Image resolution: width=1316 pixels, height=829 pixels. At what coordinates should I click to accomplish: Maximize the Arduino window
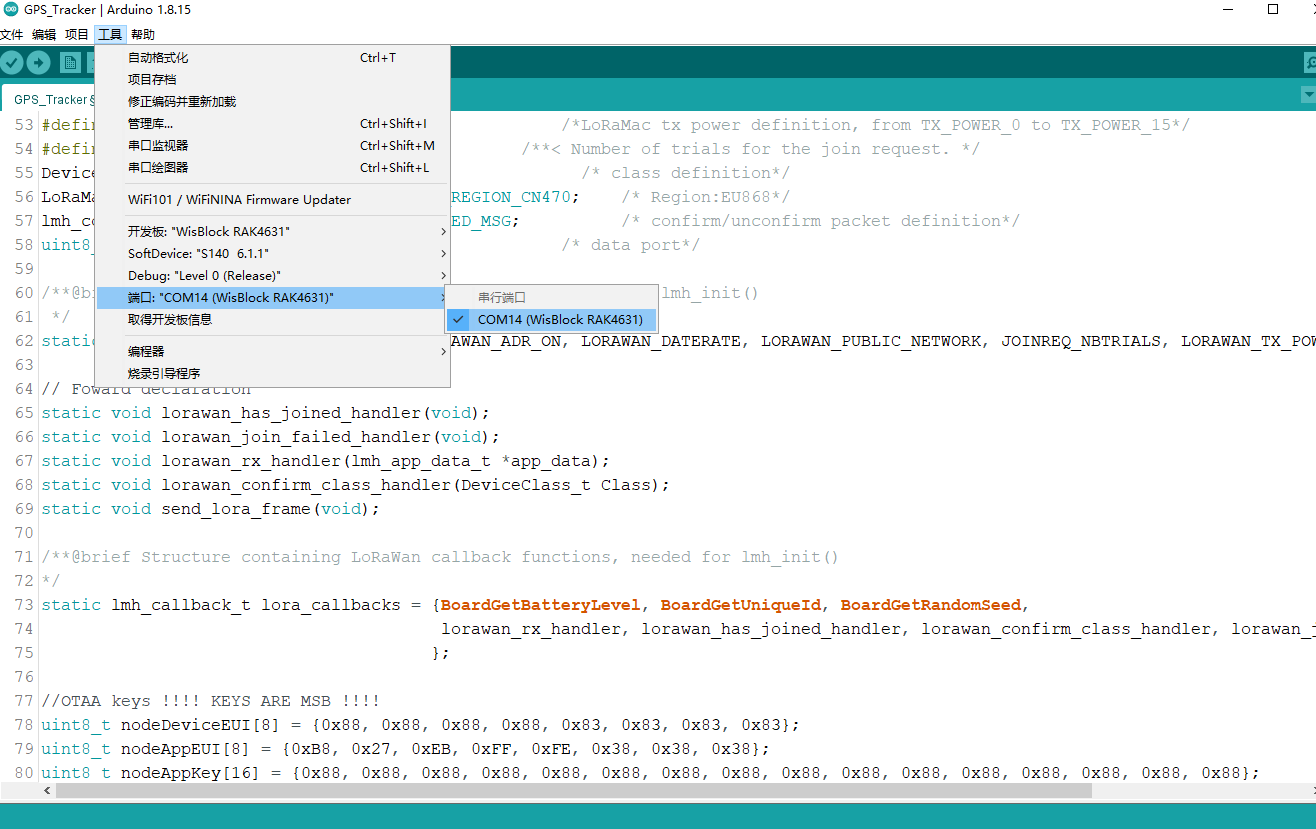(x=1273, y=10)
